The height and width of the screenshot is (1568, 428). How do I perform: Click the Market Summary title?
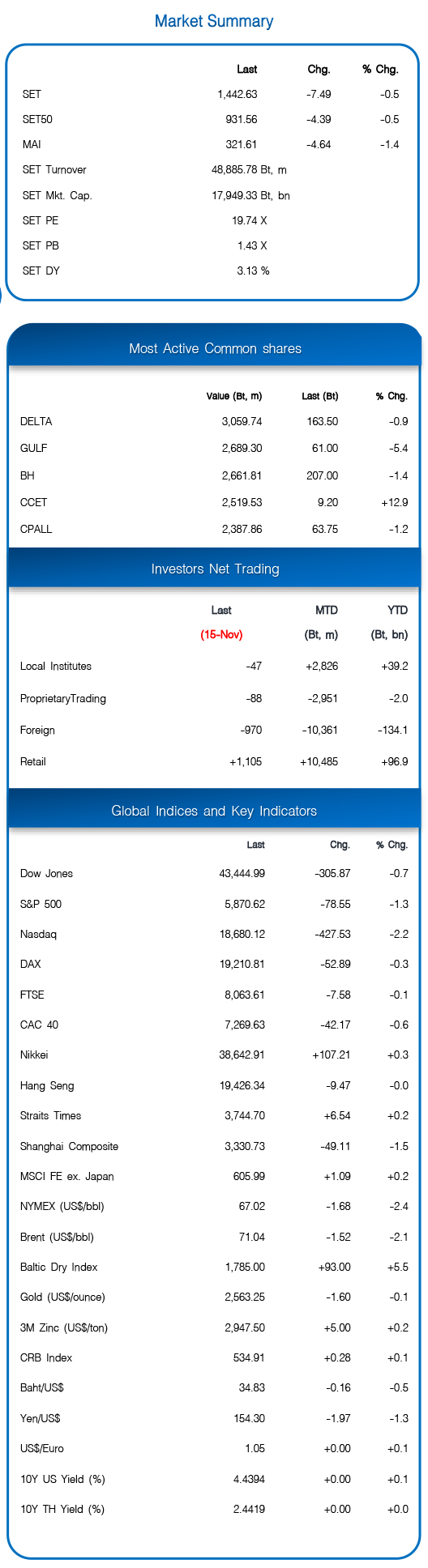click(x=214, y=21)
